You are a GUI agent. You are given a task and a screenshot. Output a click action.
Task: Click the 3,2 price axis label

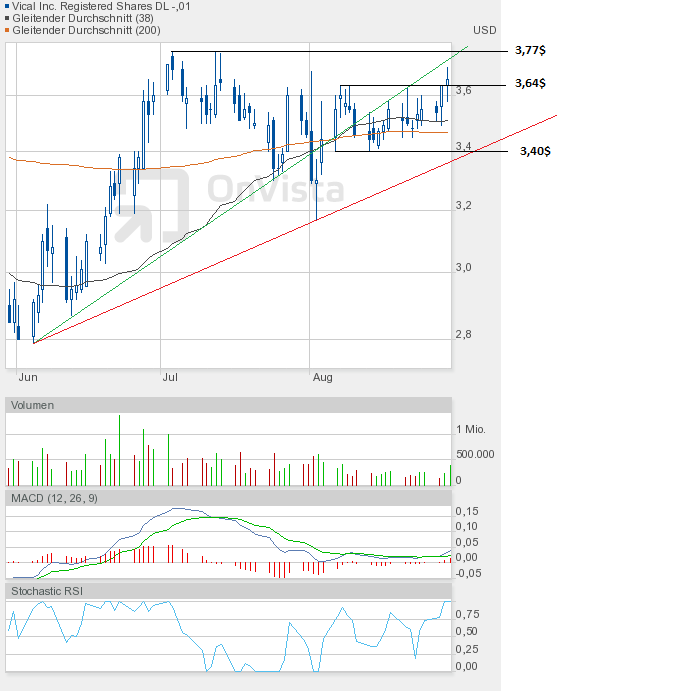463,205
